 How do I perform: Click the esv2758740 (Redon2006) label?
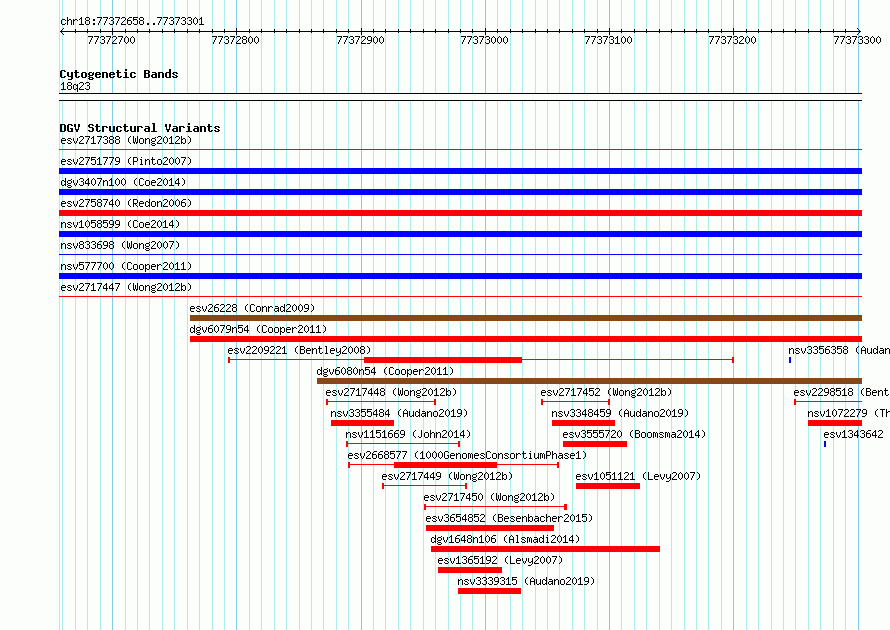pos(126,203)
